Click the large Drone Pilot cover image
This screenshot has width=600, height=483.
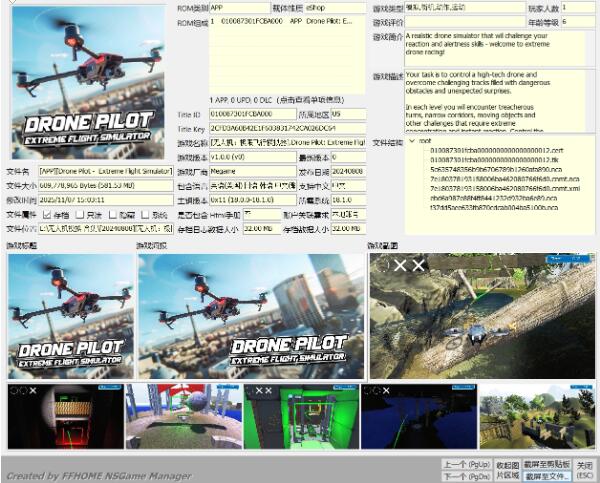click(x=88, y=83)
